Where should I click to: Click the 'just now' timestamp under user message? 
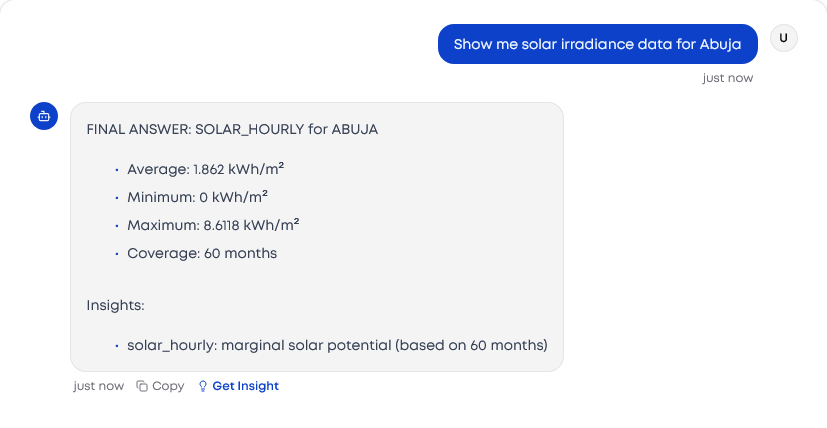click(727, 78)
